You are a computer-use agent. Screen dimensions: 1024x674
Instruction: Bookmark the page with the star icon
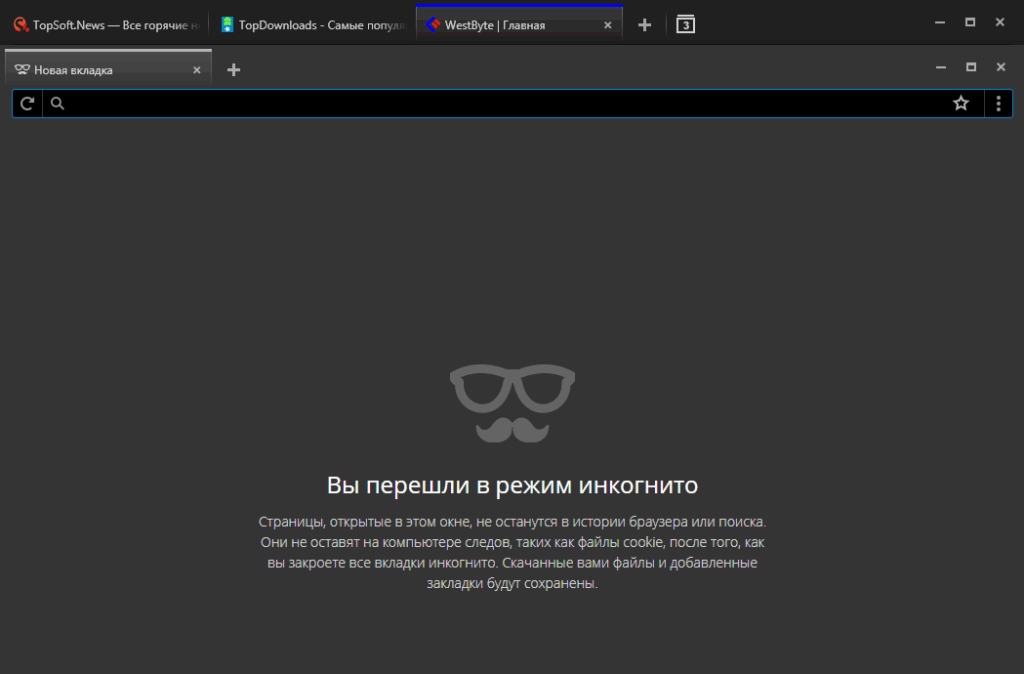tap(961, 103)
